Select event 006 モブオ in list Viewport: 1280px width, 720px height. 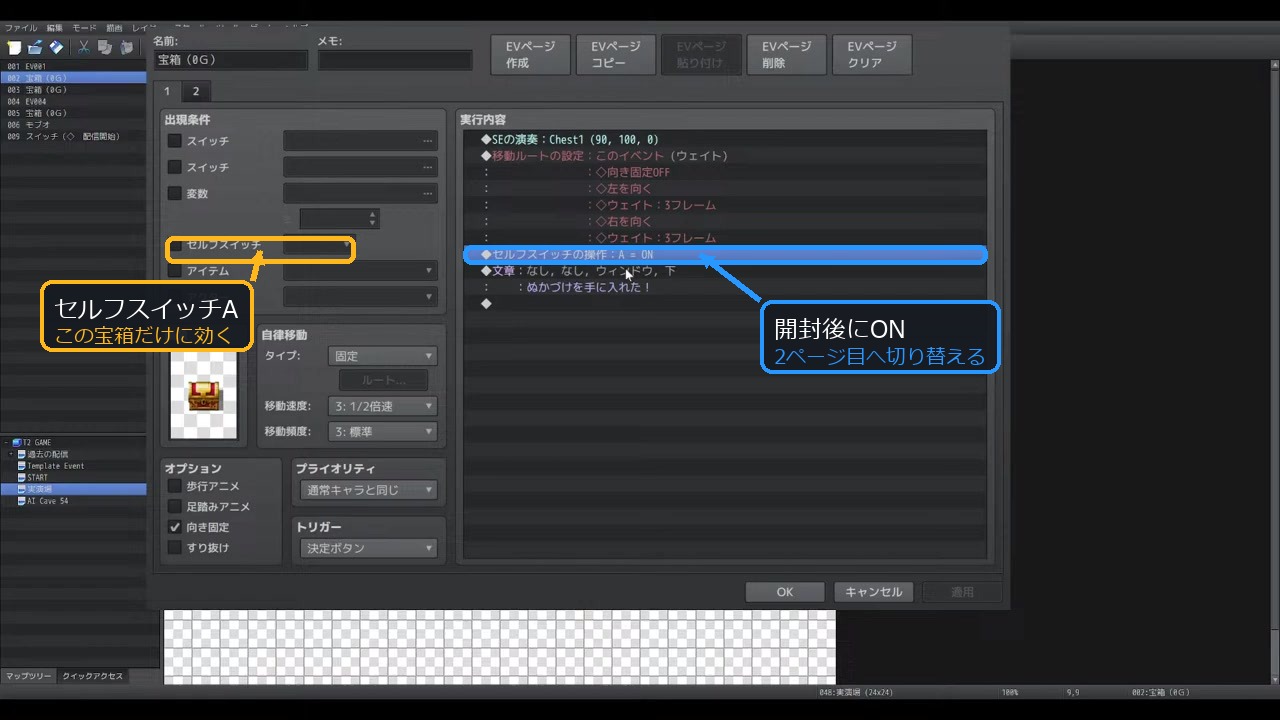coord(73,124)
